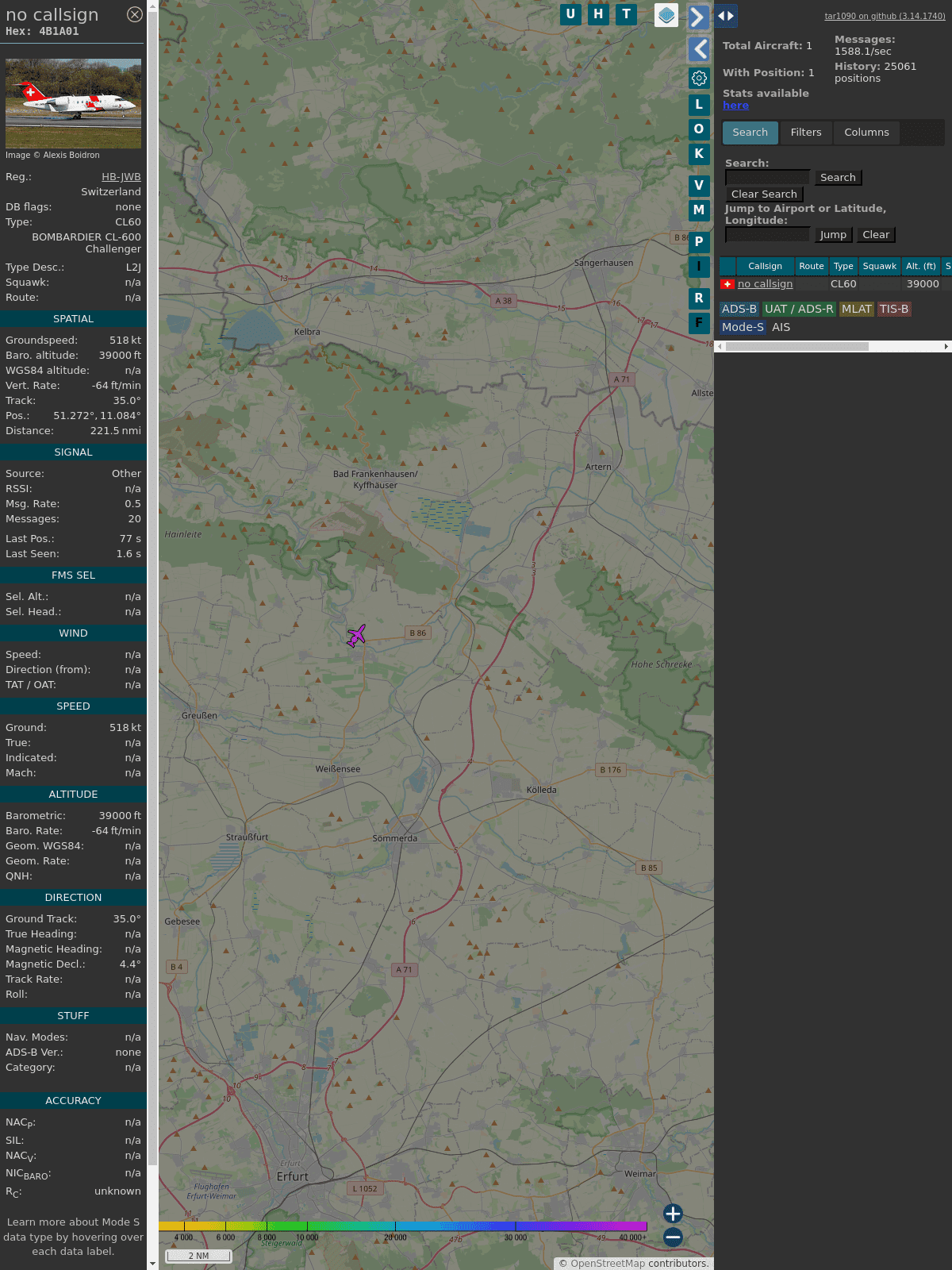Toggle the V button on map
The width and height of the screenshot is (952, 1270).
[x=699, y=185]
